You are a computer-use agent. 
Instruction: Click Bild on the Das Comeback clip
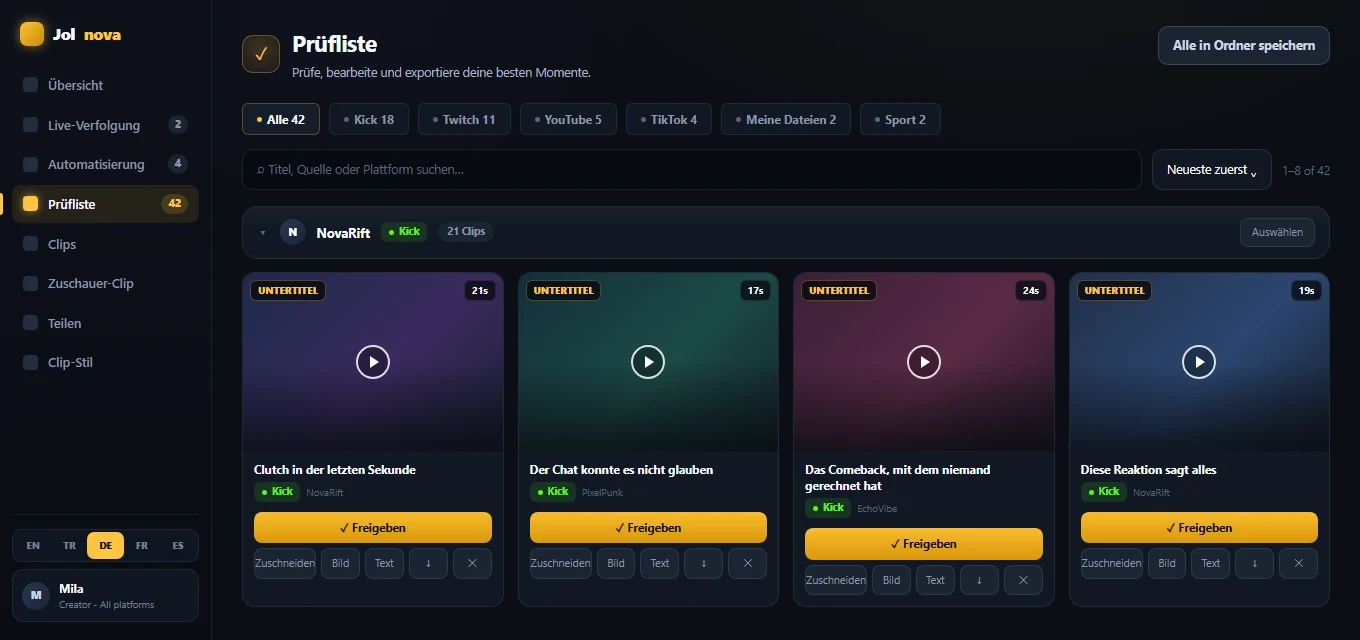(x=891, y=580)
